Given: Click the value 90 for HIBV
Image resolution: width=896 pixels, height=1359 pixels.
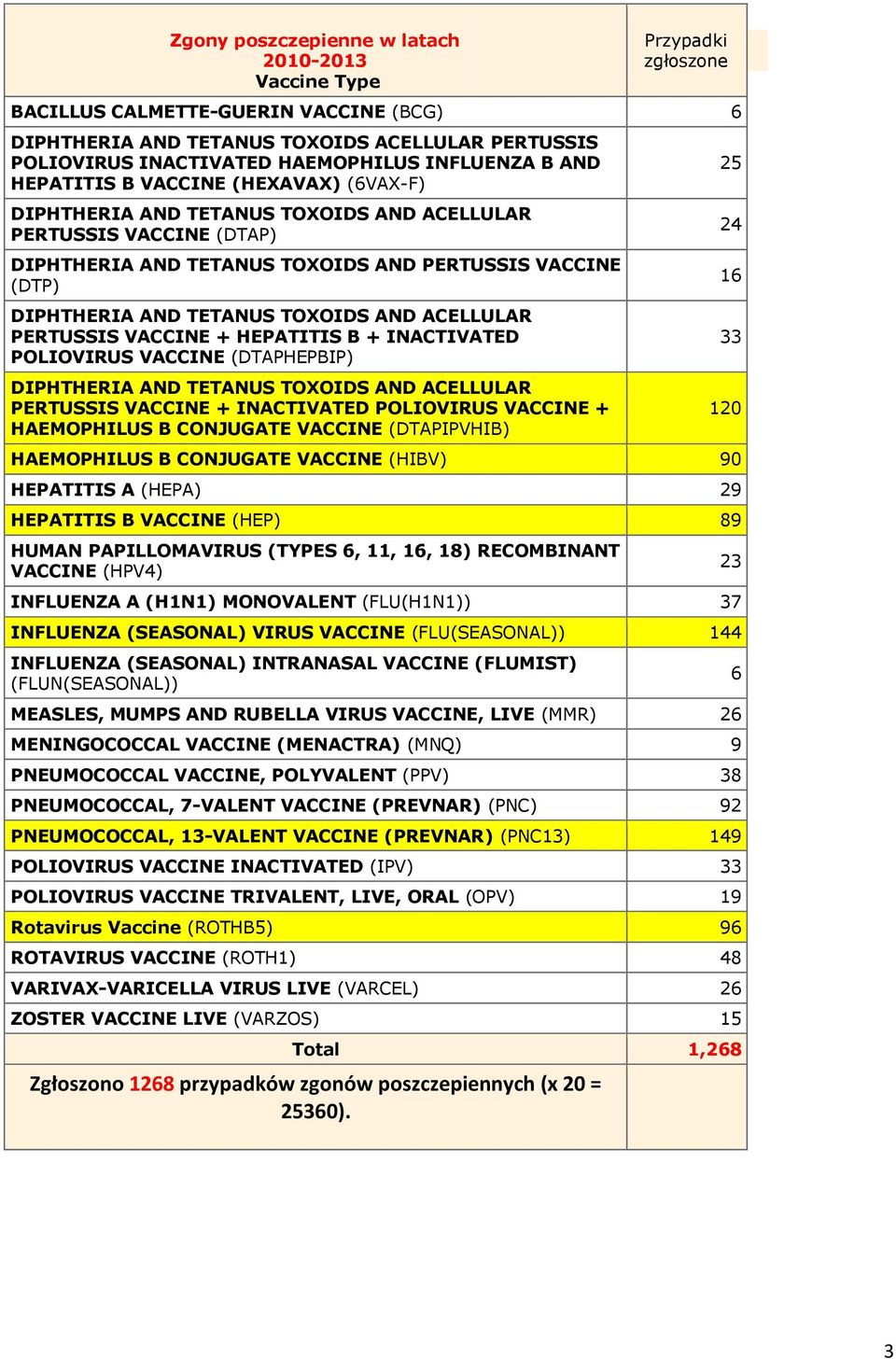Looking at the screenshot, I should (x=730, y=459).
